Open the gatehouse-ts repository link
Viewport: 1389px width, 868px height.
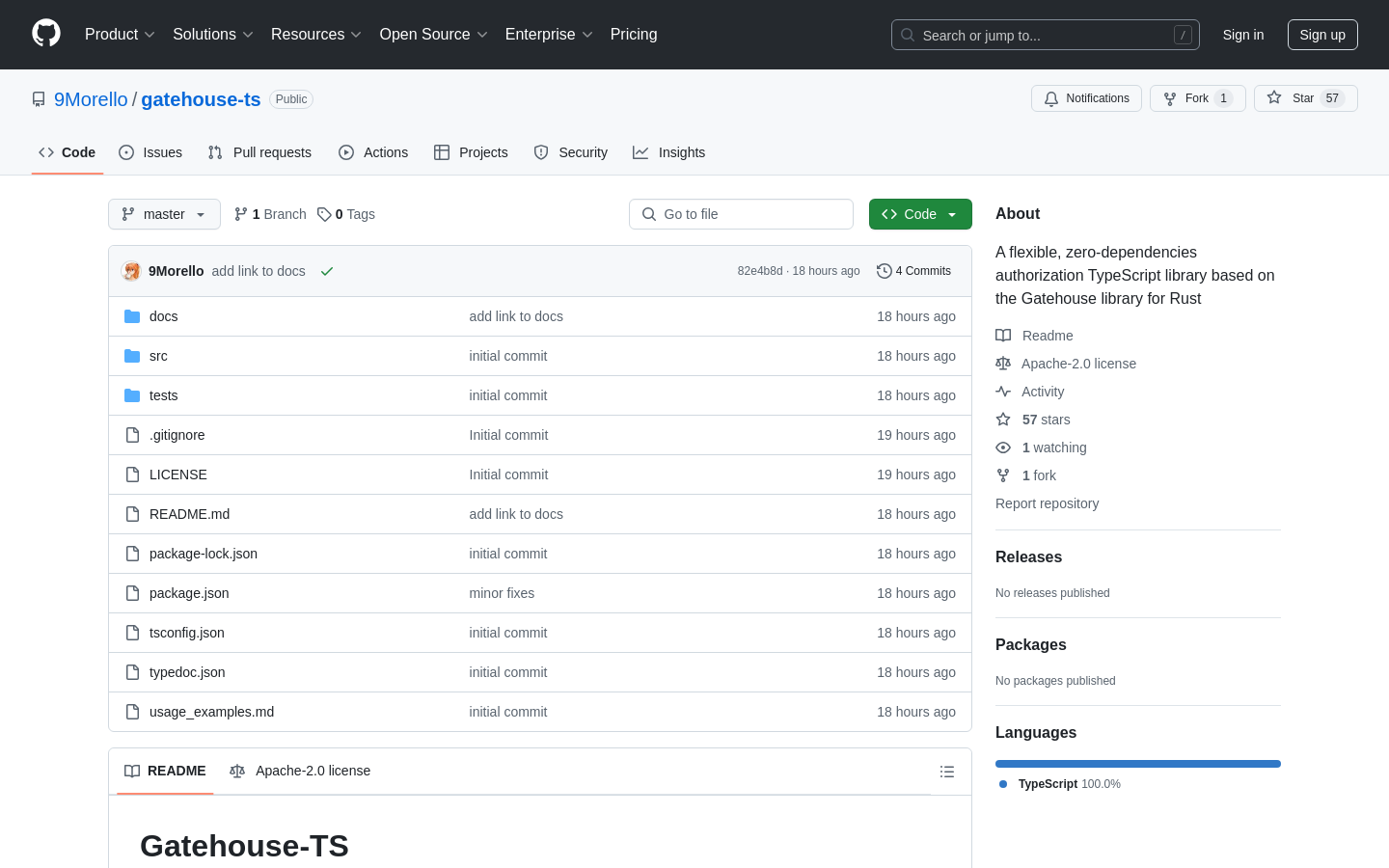(201, 99)
